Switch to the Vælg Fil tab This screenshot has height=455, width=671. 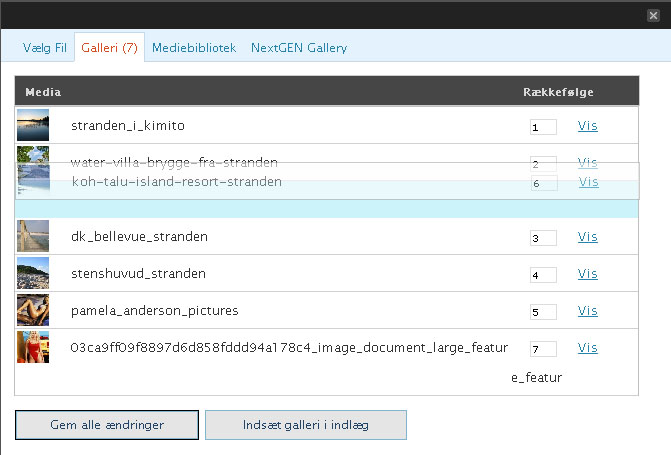45,48
